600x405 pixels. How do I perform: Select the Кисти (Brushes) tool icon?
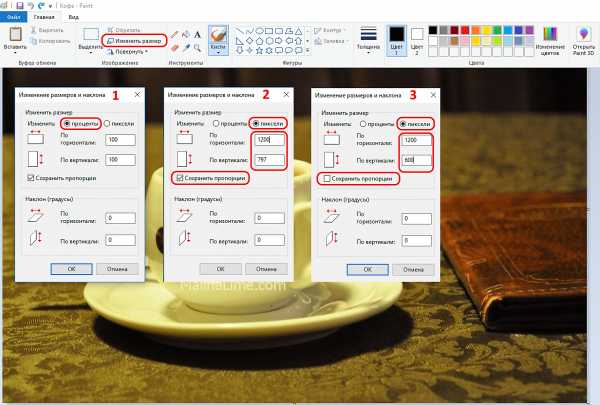(218, 34)
